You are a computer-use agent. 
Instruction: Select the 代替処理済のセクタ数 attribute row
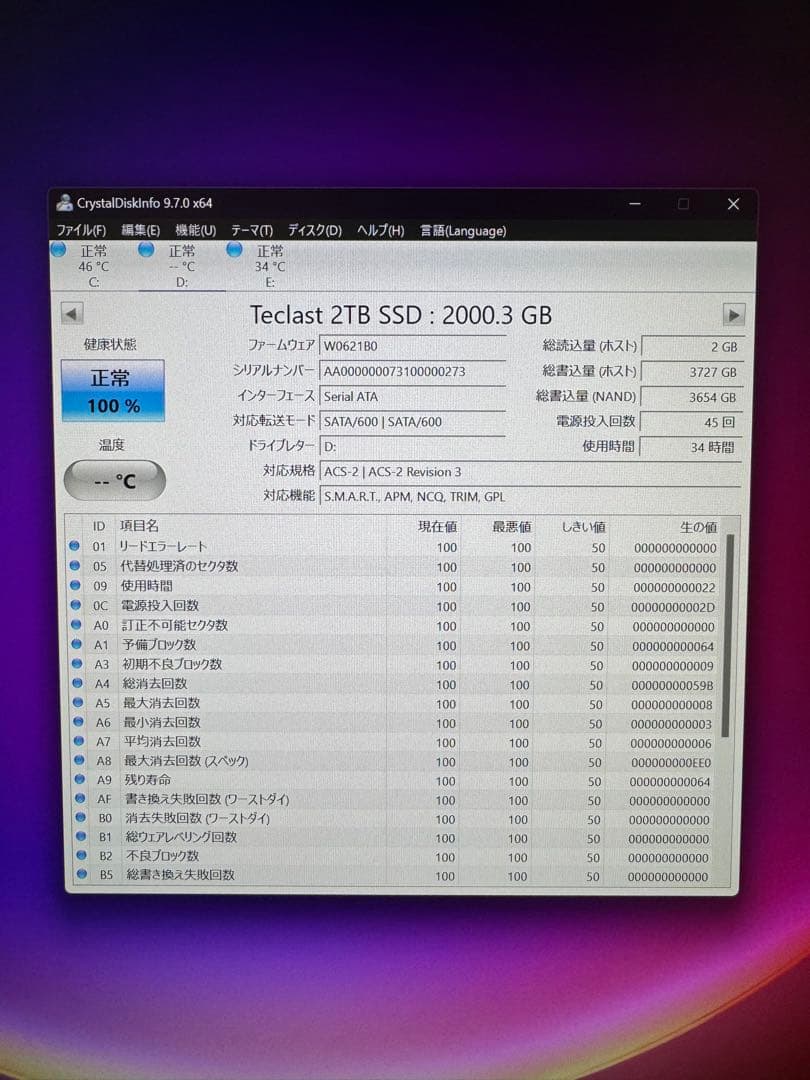click(x=200, y=566)
